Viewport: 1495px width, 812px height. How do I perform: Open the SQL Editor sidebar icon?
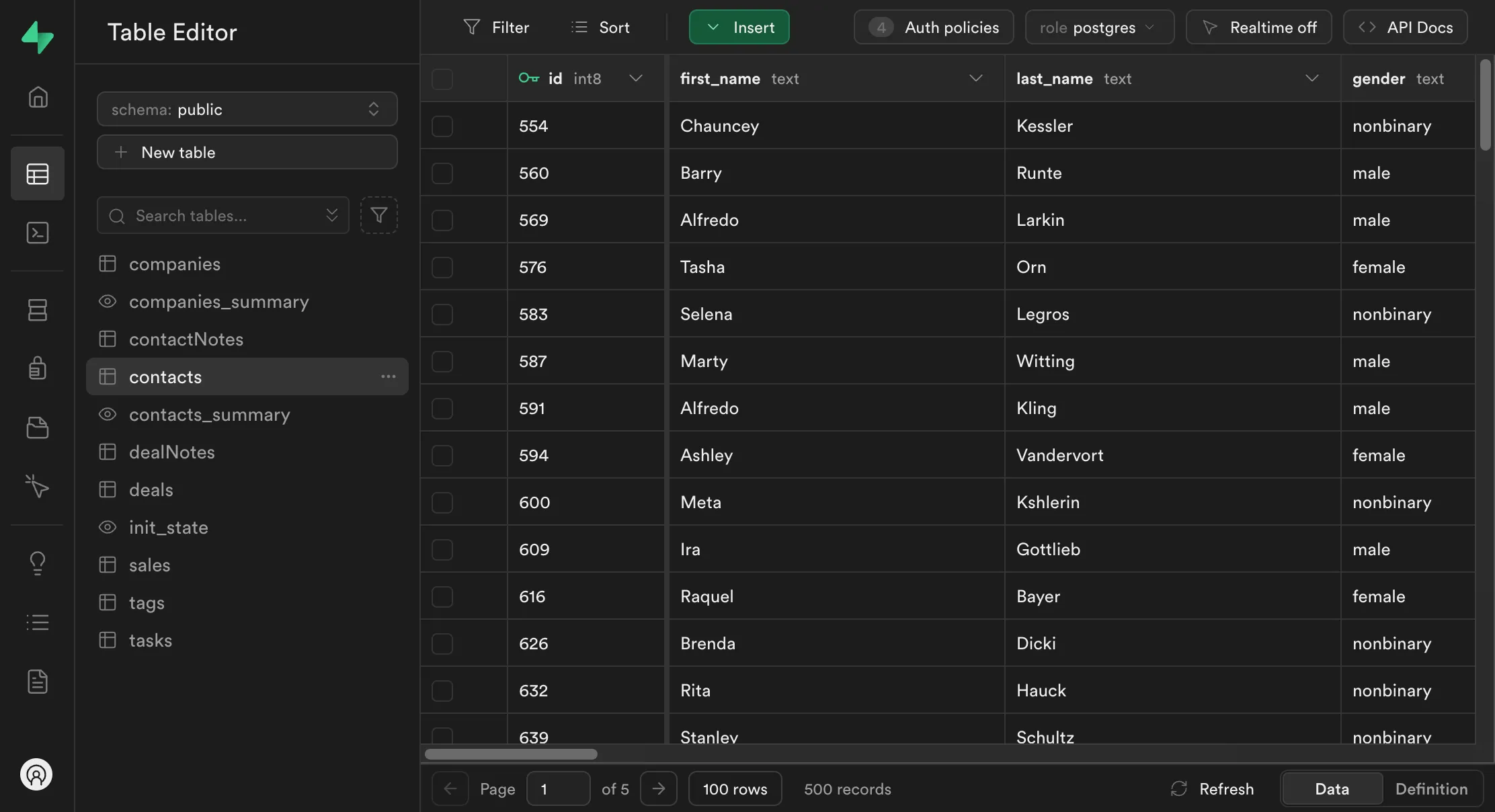pyautogui.click(x=38, y=233)
